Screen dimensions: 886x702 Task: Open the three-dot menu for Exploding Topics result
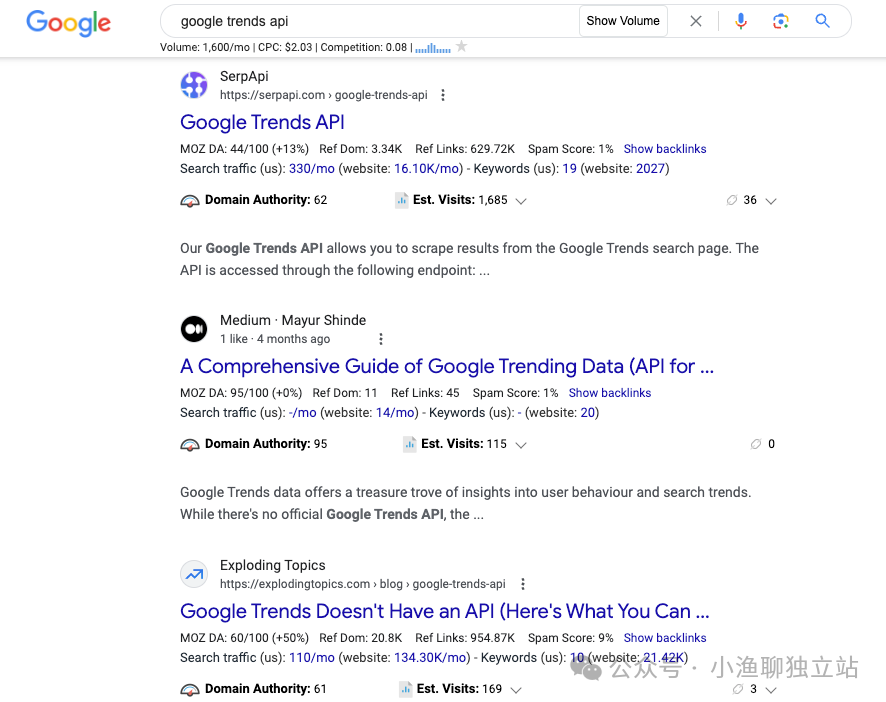click(x=523, y=584)
